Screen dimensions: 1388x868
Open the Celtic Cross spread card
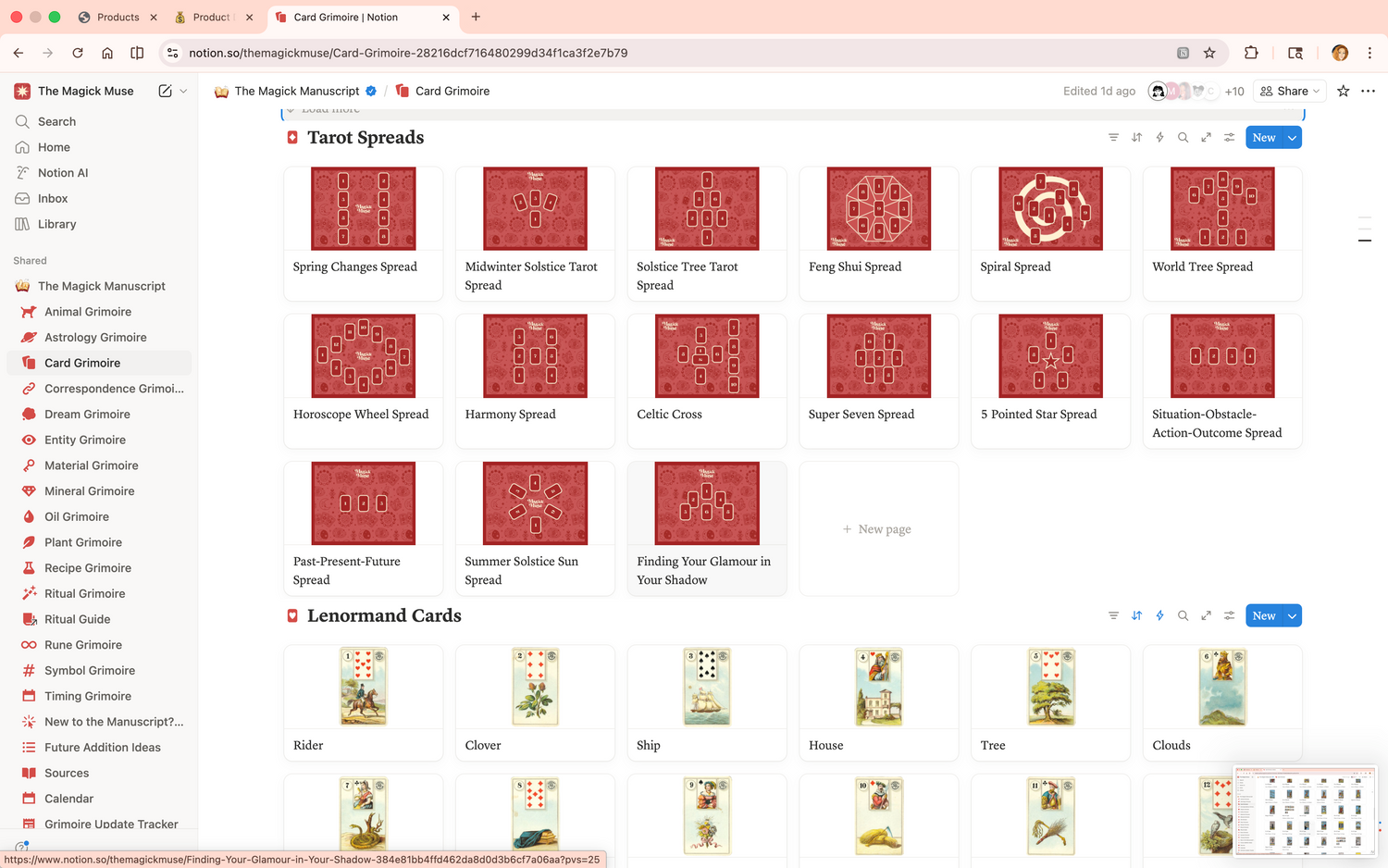coord(707,381)
